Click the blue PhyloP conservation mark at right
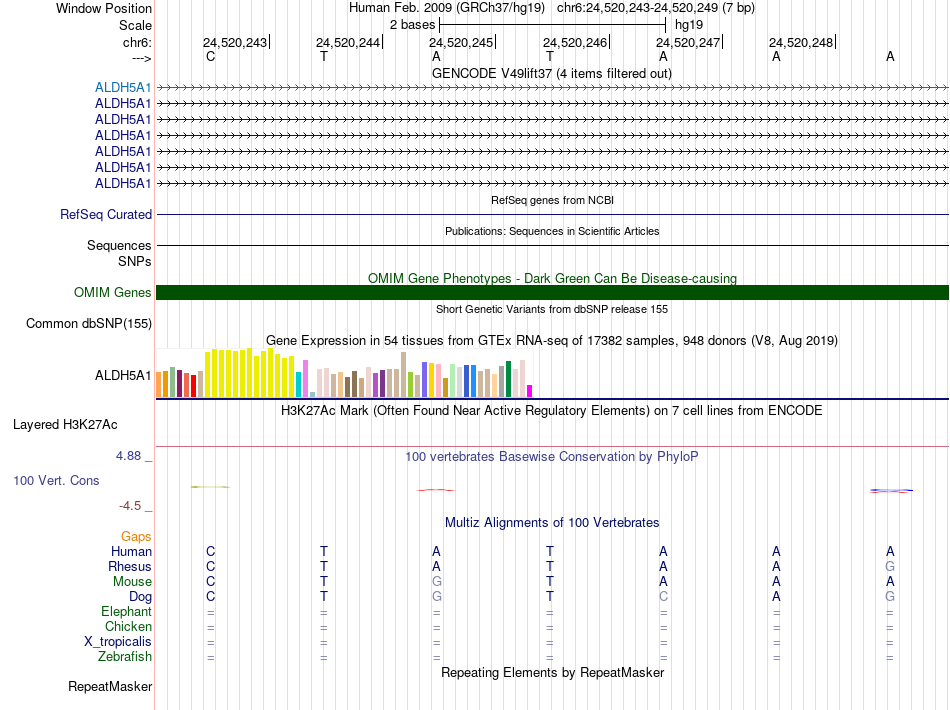 tap(891, 490)
